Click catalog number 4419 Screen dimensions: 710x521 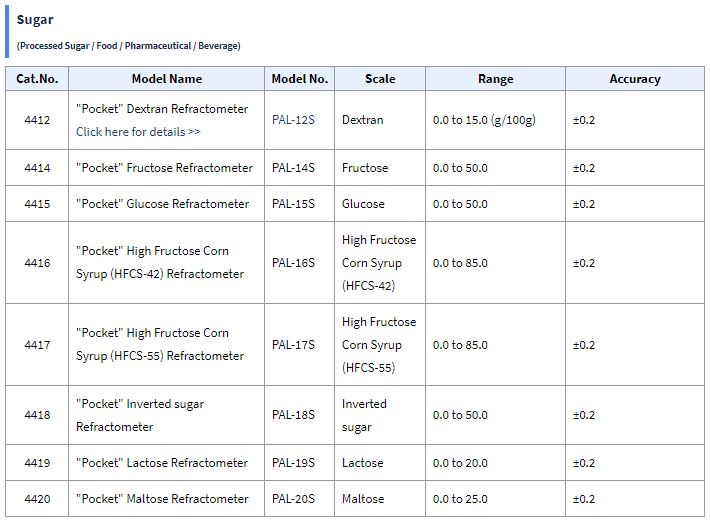[x=37, y=463]
